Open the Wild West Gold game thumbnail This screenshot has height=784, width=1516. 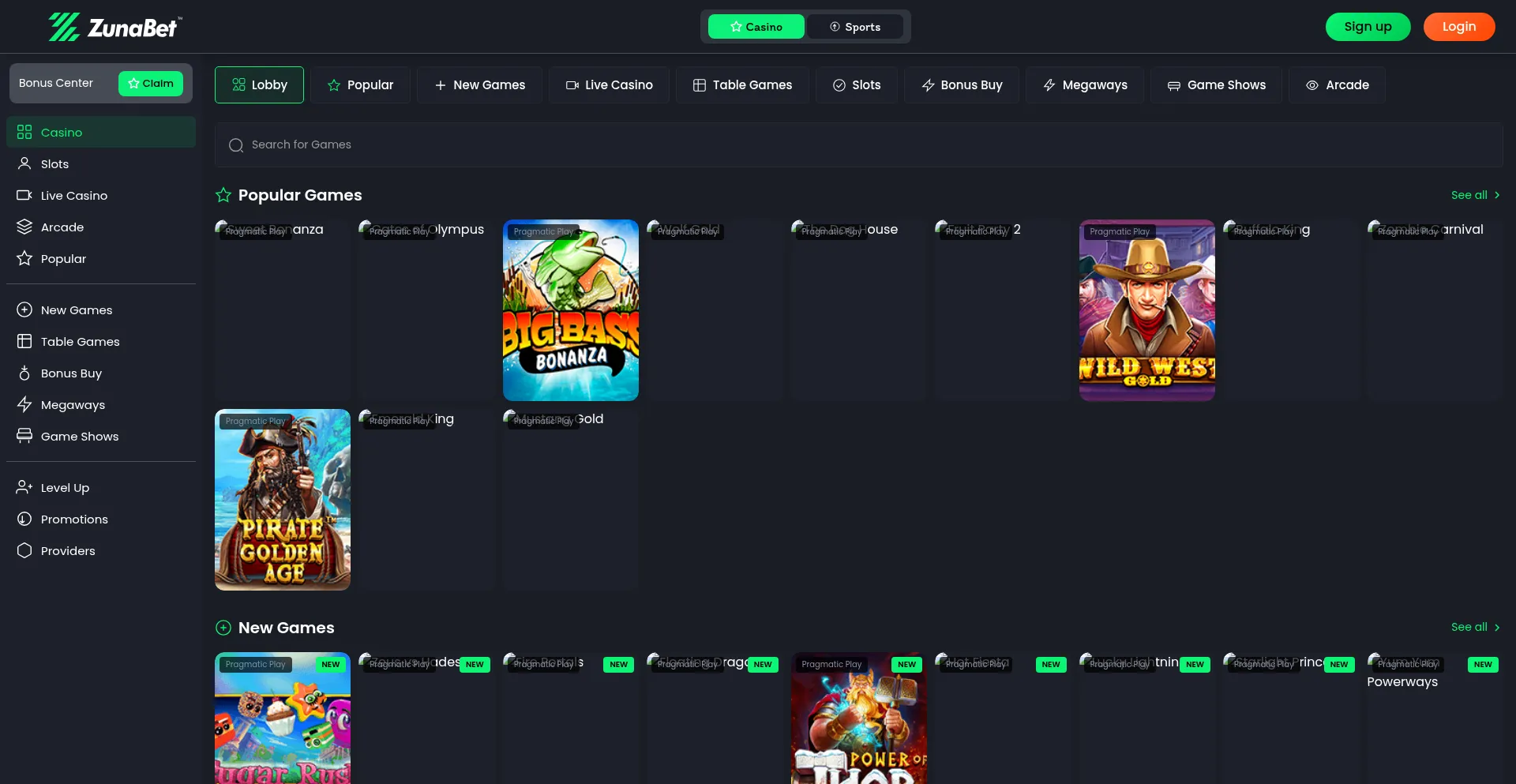point(1147,310)
